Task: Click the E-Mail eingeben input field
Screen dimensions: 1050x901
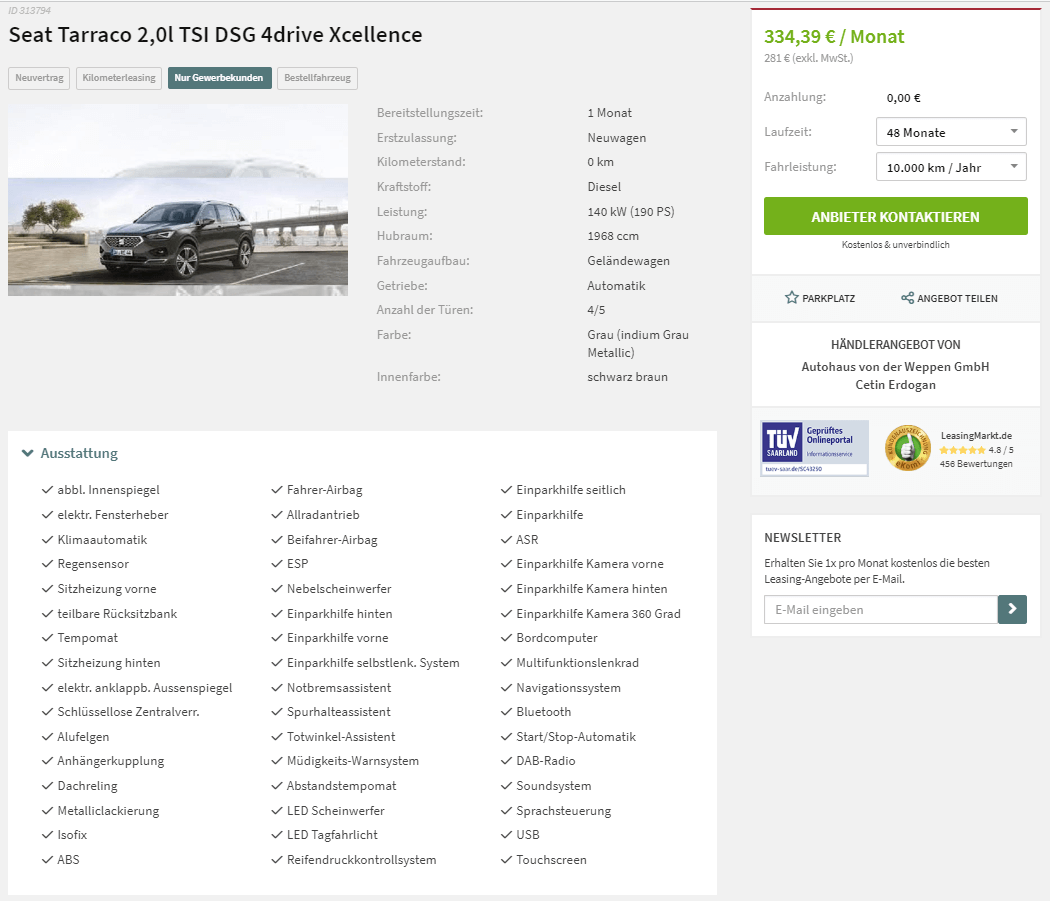Action: (x=881, y=610)
